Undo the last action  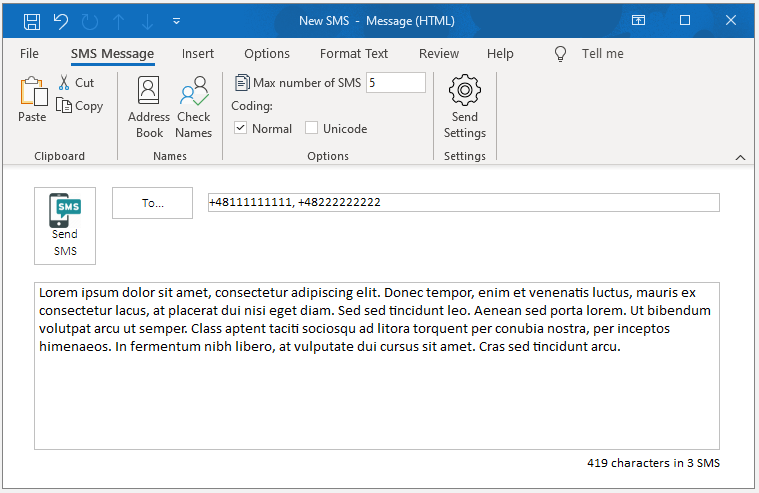click(61, 21)
